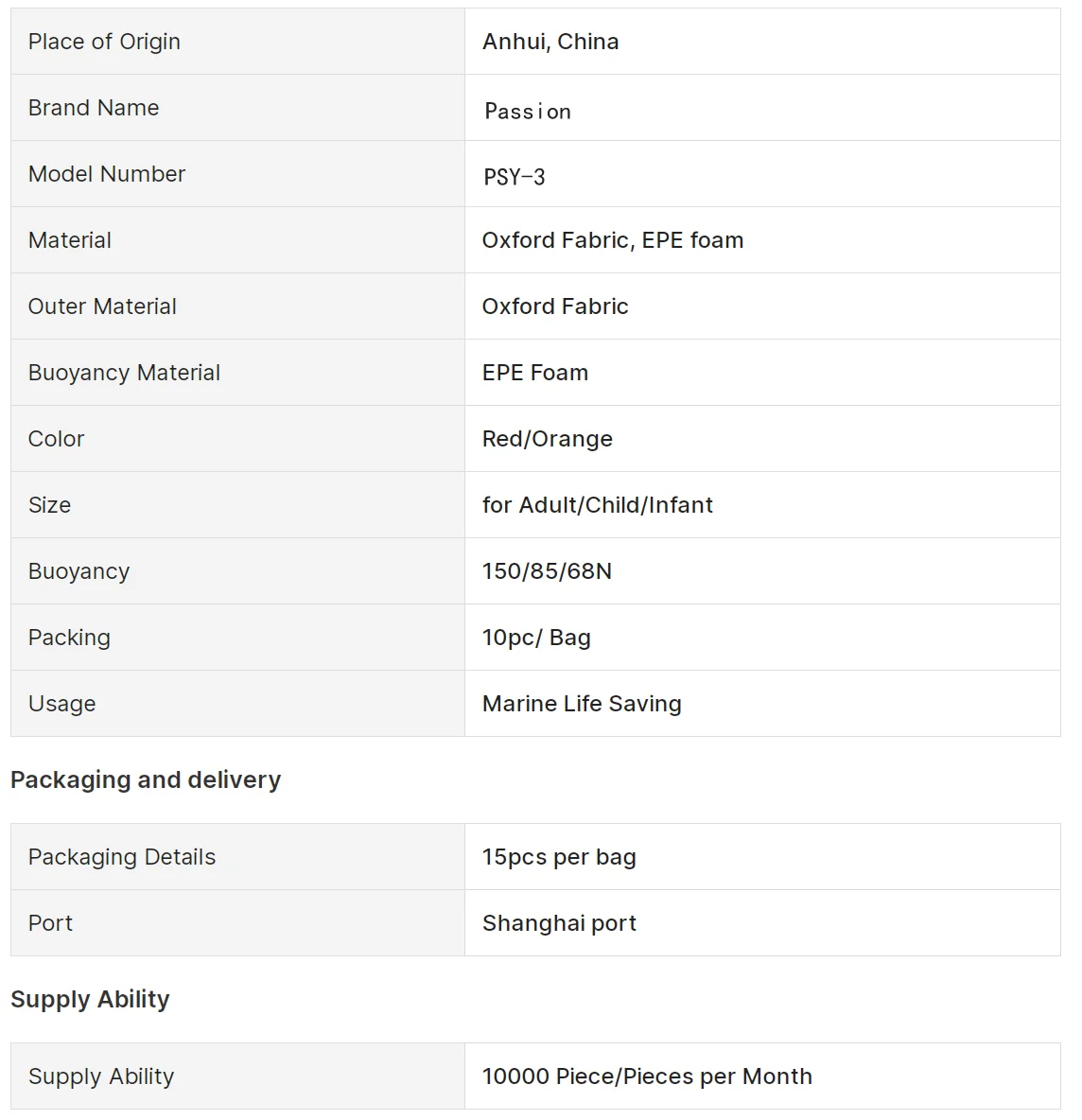The width and height of the screenshot is (1082, 1120).
Task: Click the 'Packaging and delivery' heading
Action: [x=146, y=779]
